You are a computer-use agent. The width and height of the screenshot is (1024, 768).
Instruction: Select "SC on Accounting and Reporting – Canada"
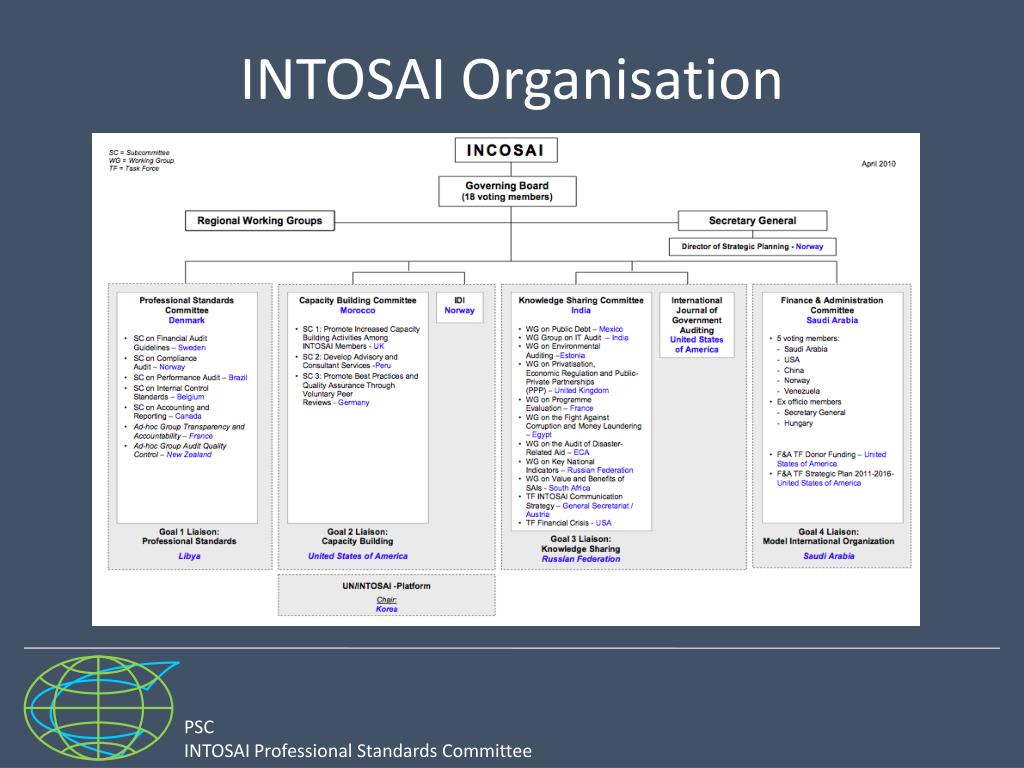171,411
